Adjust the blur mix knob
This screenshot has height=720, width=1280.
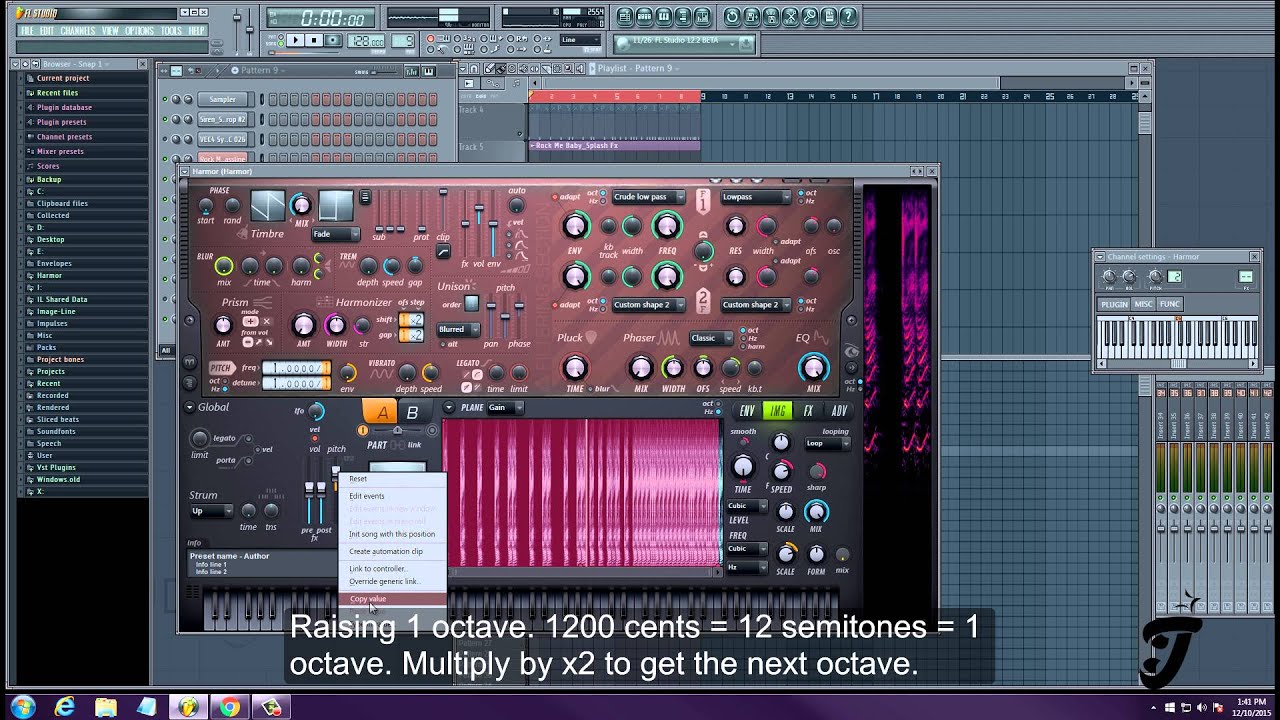224,266
